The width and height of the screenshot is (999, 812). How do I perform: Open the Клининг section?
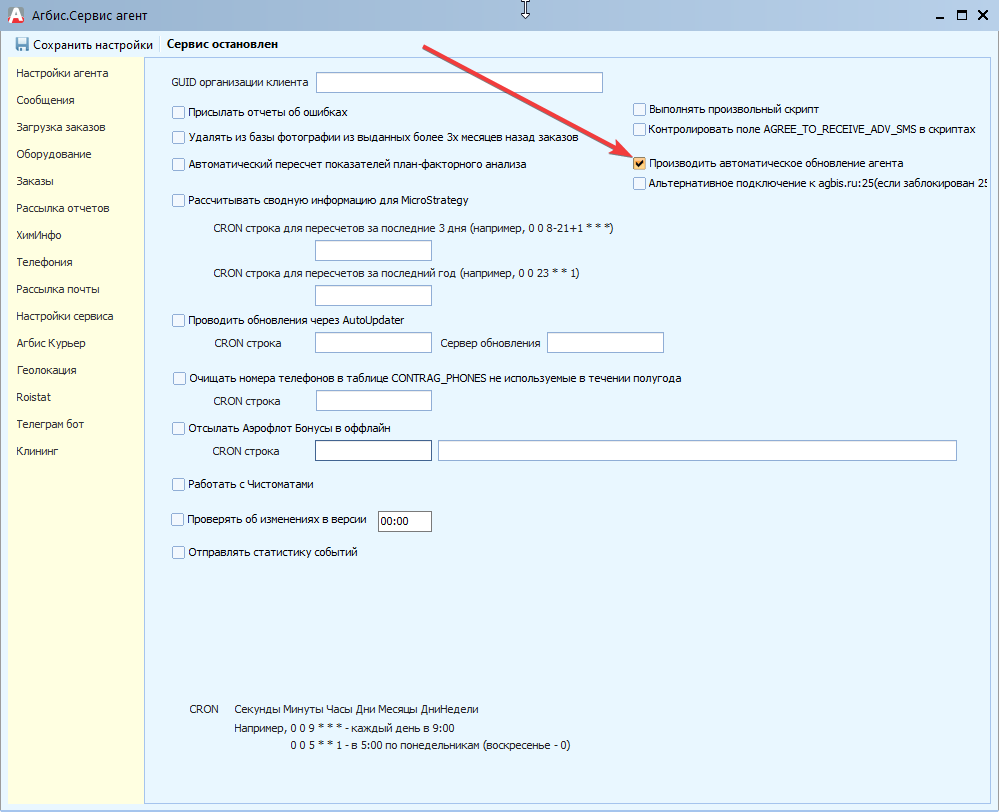(x=37, y=451)
